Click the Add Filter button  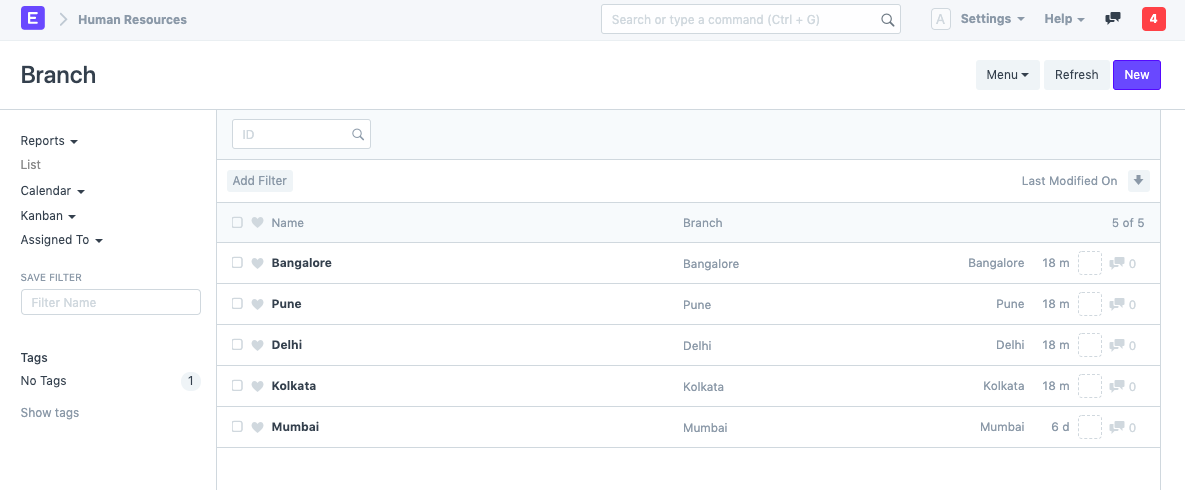pyautogui.click(x=260, y=181)
